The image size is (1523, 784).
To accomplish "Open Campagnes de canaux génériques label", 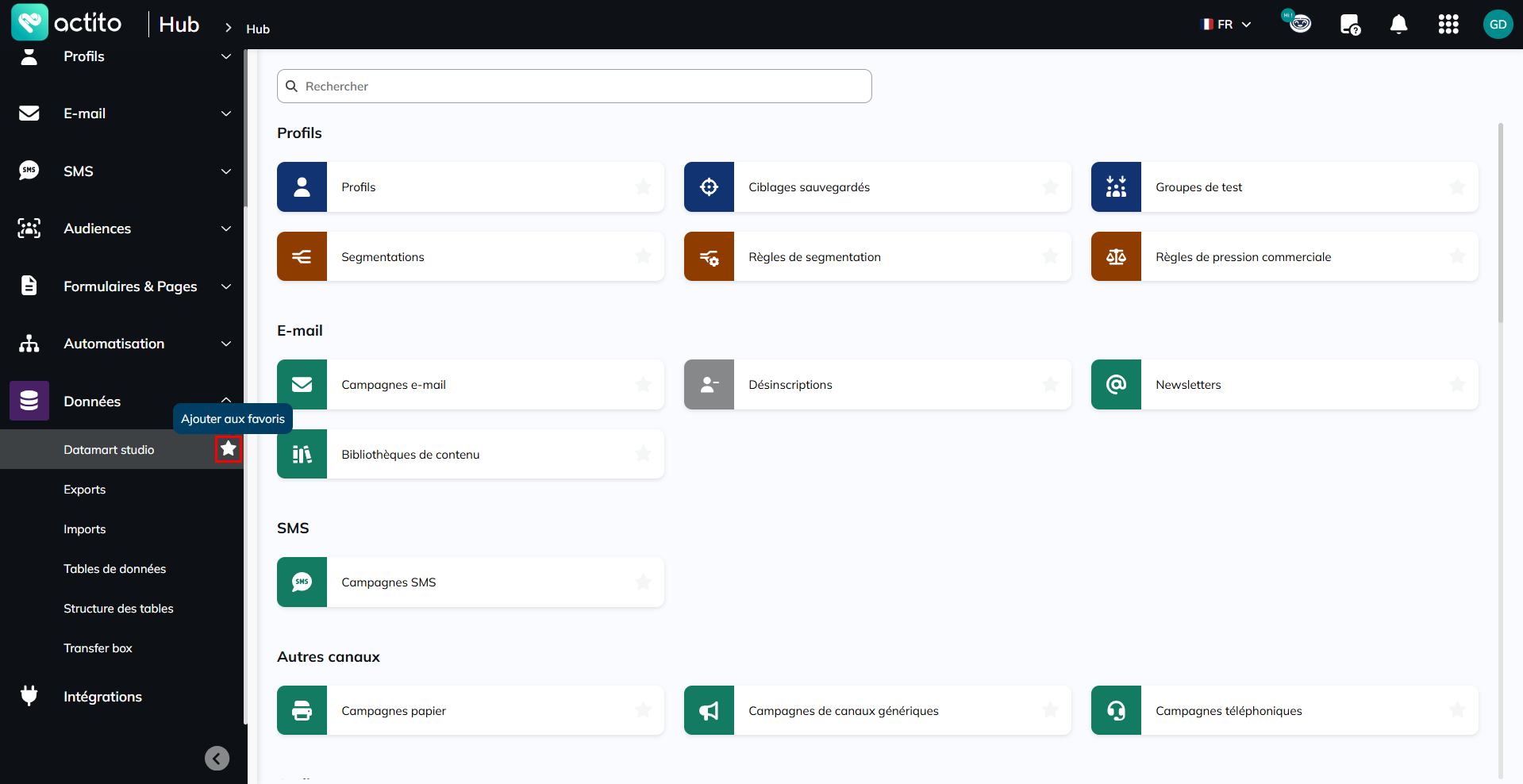I will (x=843, y=711).
